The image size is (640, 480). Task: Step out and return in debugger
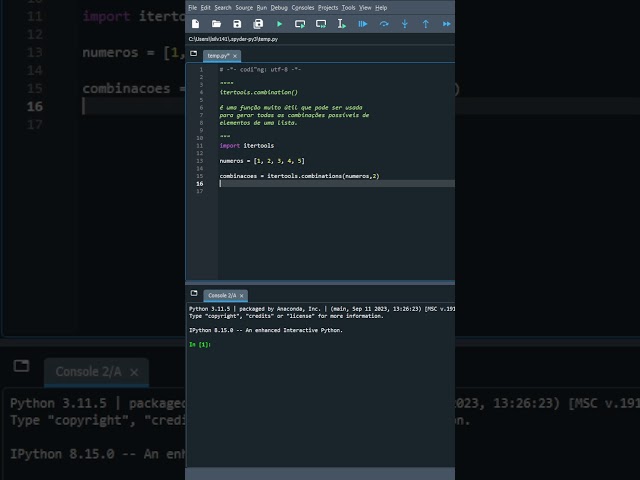pos(426,24)
